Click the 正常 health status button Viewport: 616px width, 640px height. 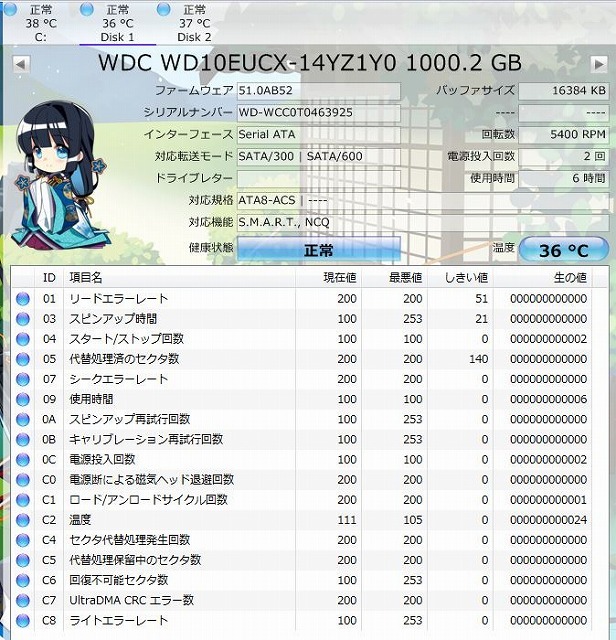(318, 250)
